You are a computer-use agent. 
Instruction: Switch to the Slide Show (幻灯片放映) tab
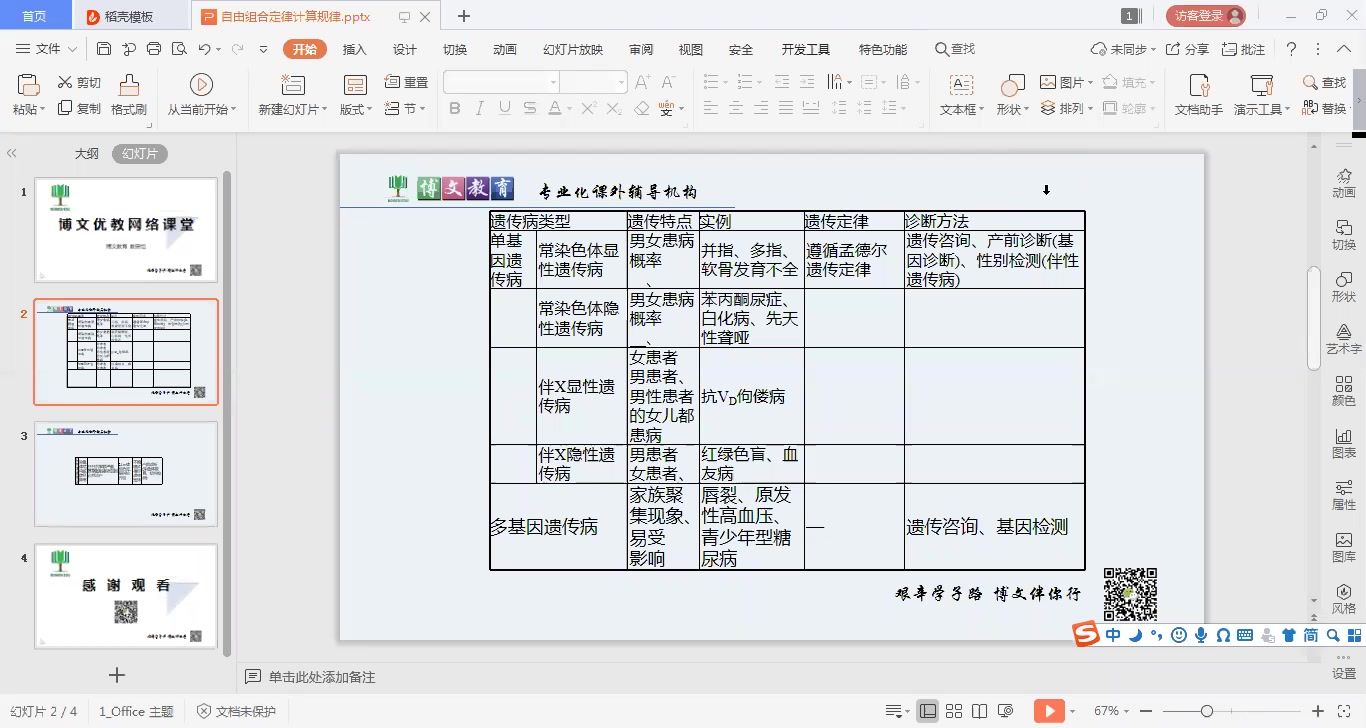pyautogui.click(x=573, y=49)
